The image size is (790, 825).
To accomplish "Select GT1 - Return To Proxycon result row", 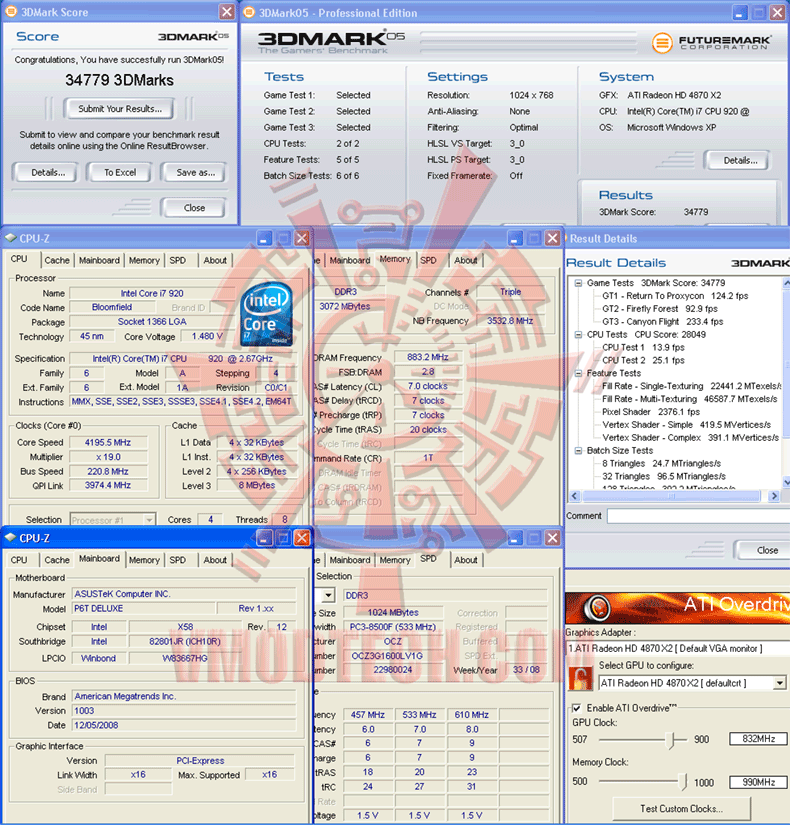I will pyautogui.click(x=675, y=296).
